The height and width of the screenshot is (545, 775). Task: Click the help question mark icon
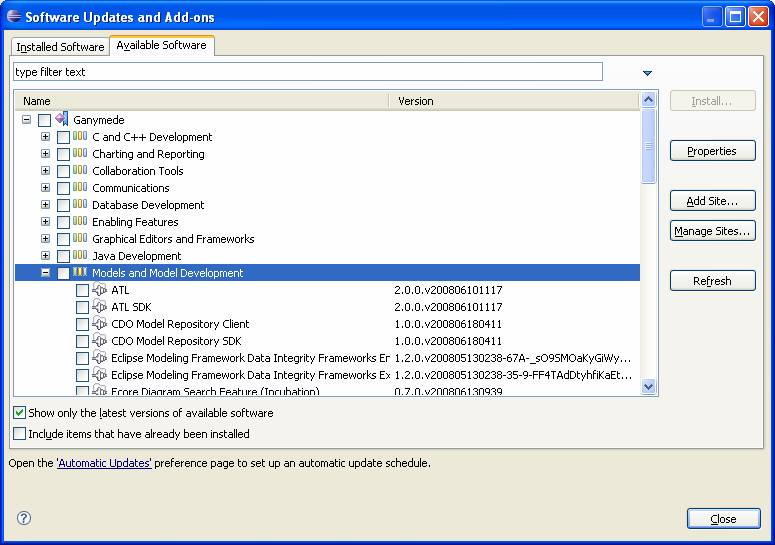pos(24,518)
